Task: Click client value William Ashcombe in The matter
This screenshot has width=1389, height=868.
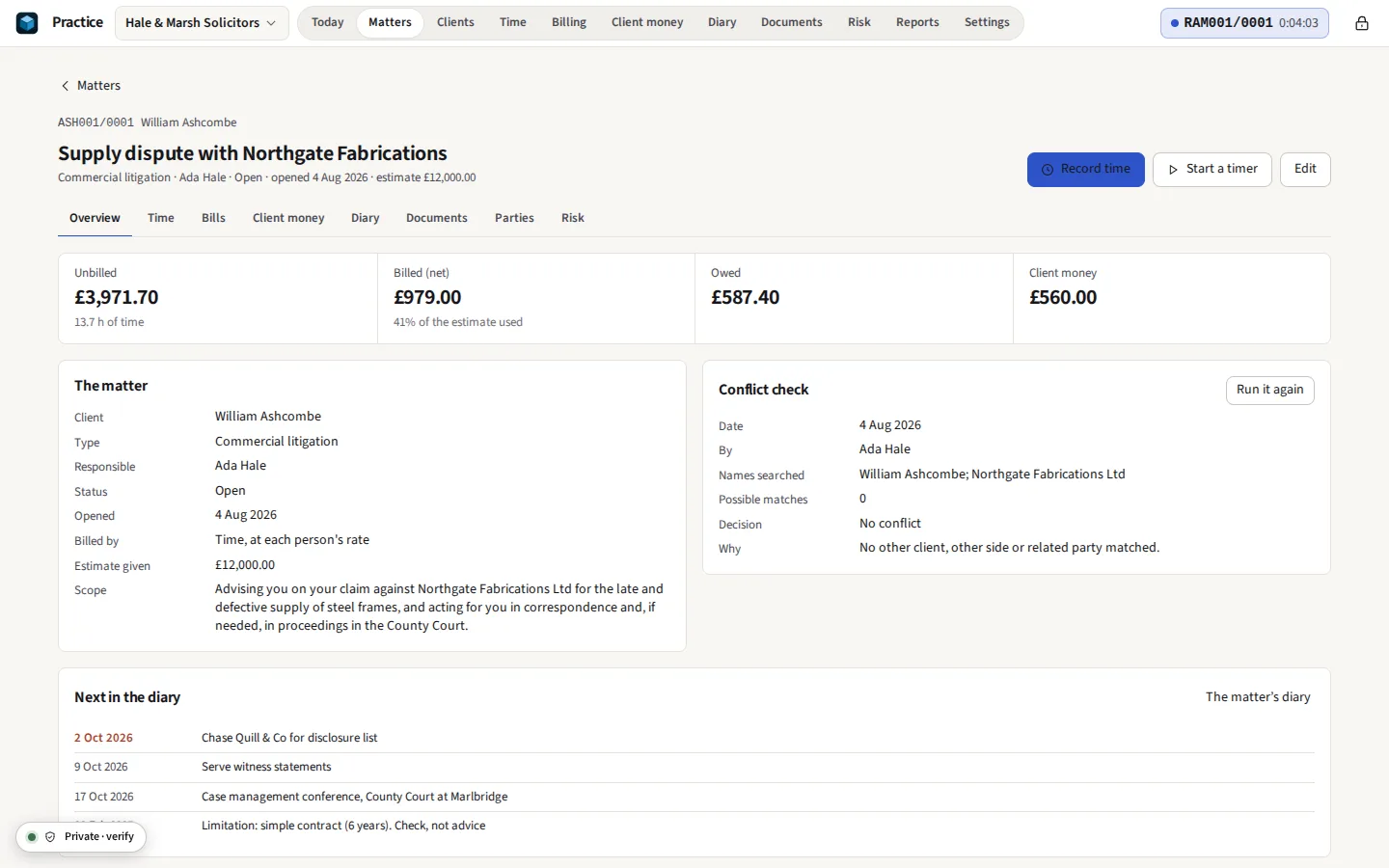Action: click(268, 417)
